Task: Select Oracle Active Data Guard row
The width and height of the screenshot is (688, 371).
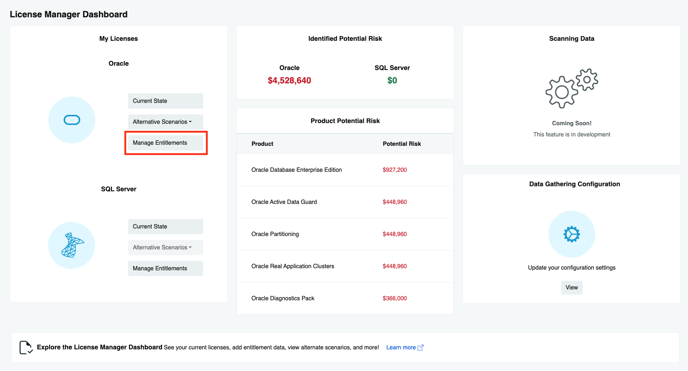Action: tap(345, 202)
